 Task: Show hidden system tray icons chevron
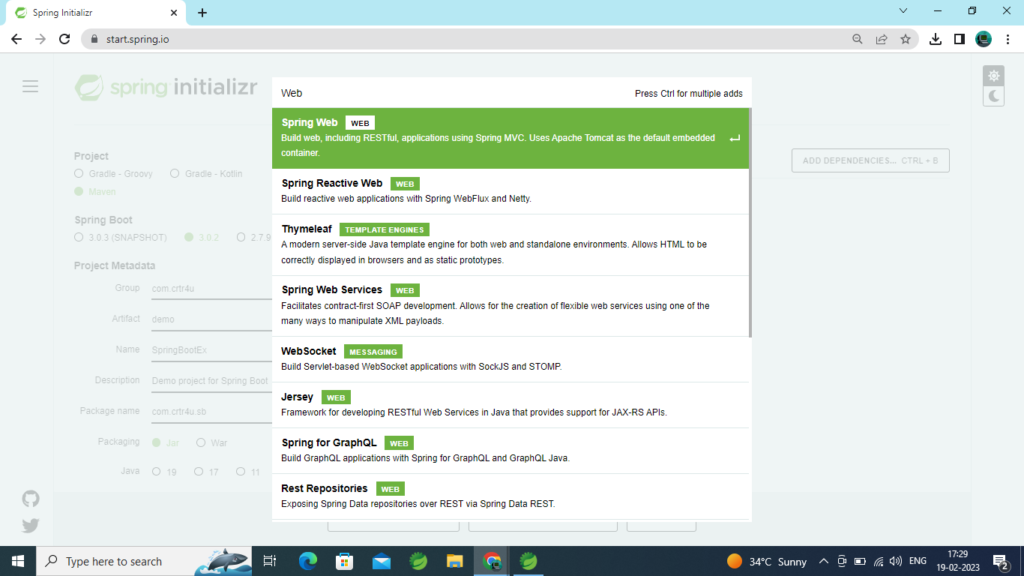824,561
